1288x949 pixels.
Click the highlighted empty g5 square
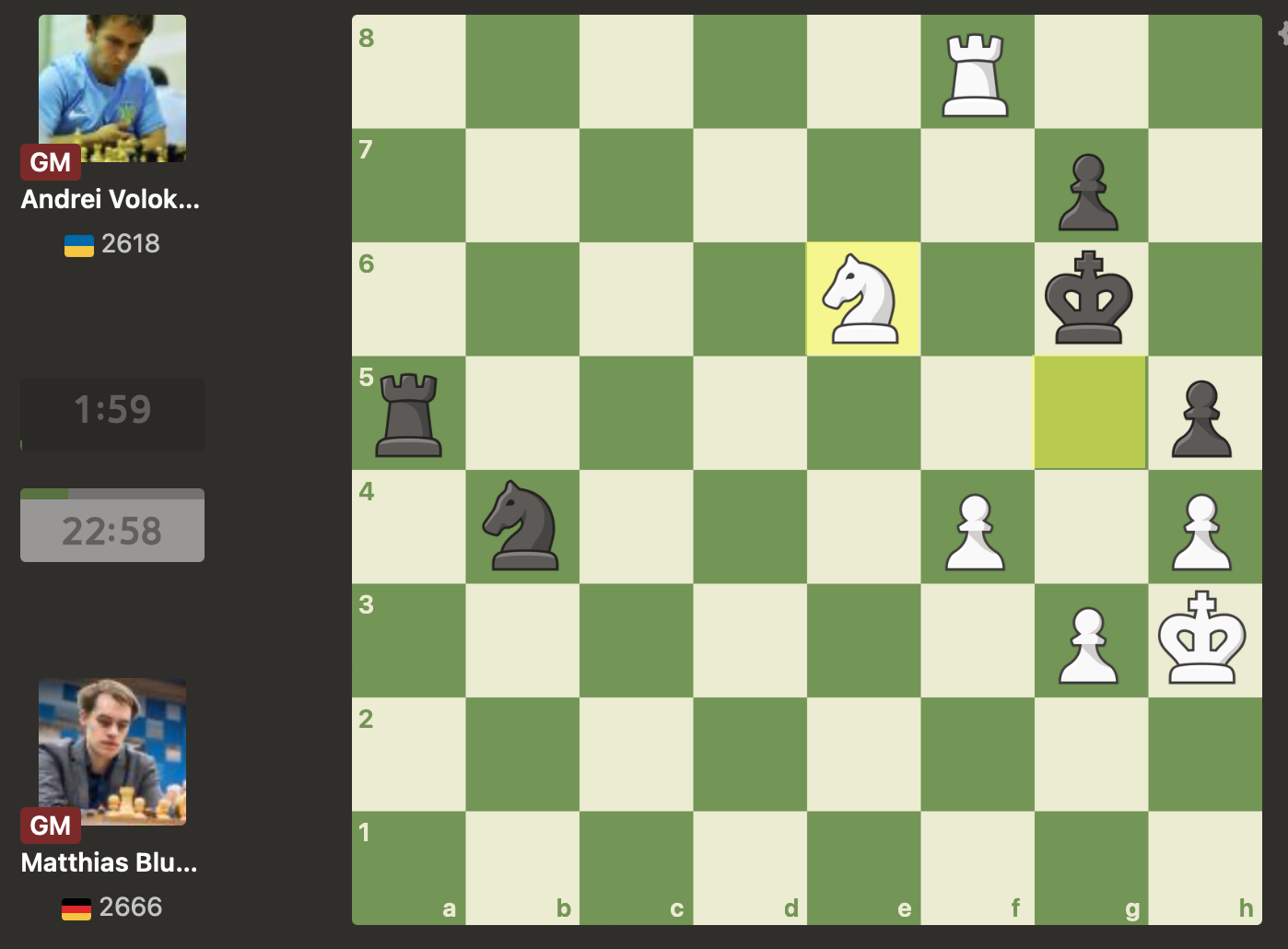(1090, 413)
